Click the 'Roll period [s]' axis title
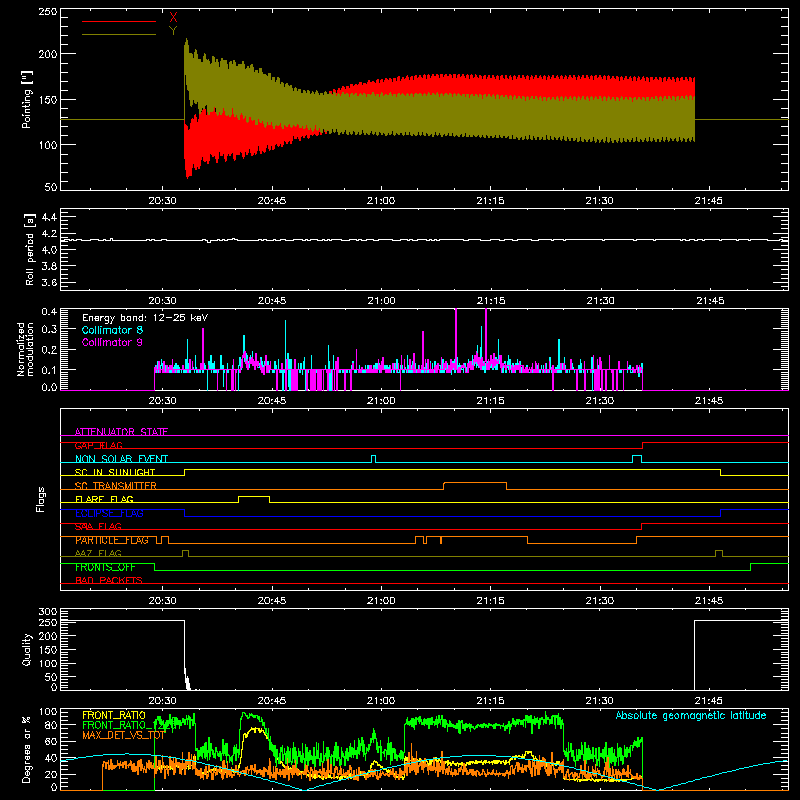The image size is (800, 800). (x=29, y=249)
